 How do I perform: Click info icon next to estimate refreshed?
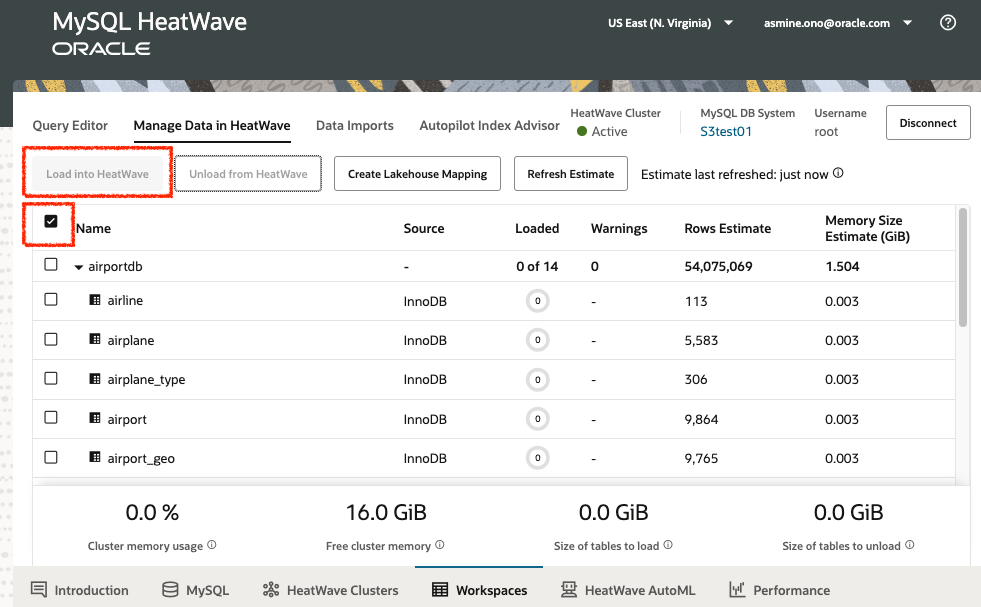pos(838,173)
